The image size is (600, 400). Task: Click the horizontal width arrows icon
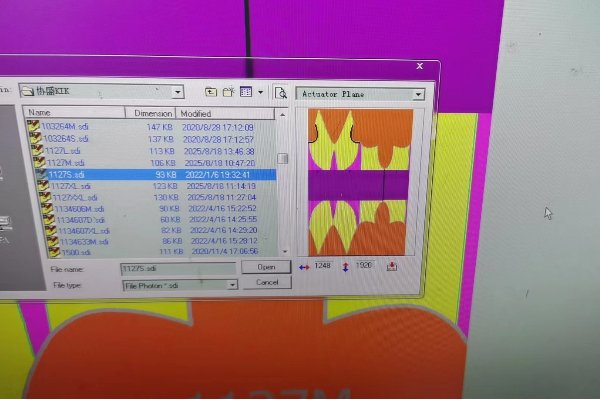pos(304,268)
